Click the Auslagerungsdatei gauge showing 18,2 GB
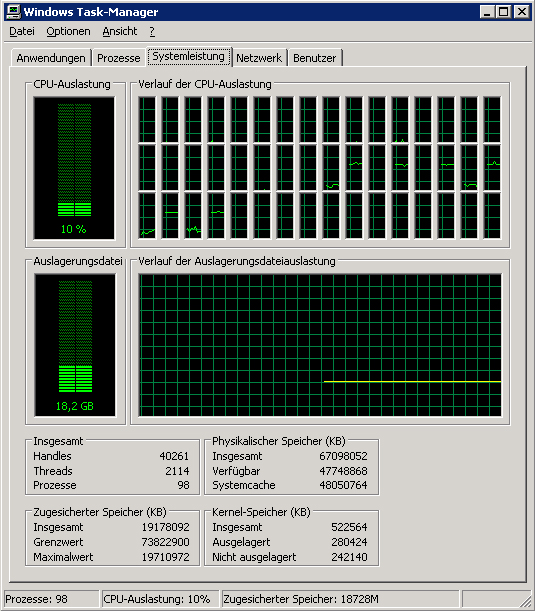The width and height of the screenshot is (535, 611). coord(75,345)
